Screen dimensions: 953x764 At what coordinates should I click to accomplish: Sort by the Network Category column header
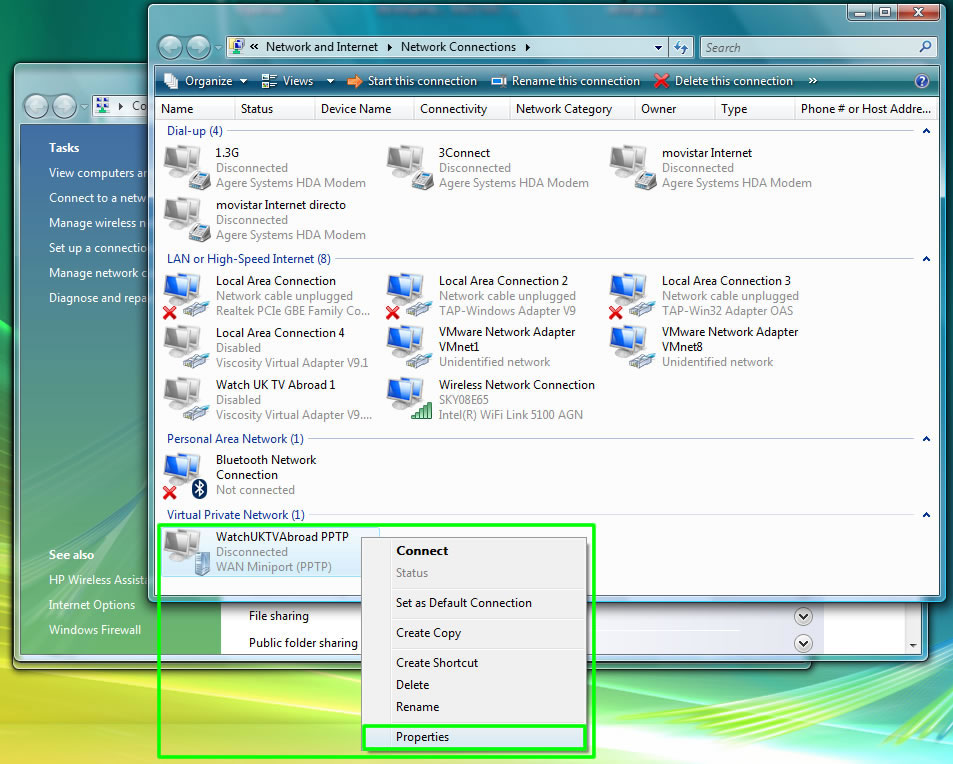click(x=572, y=109)
